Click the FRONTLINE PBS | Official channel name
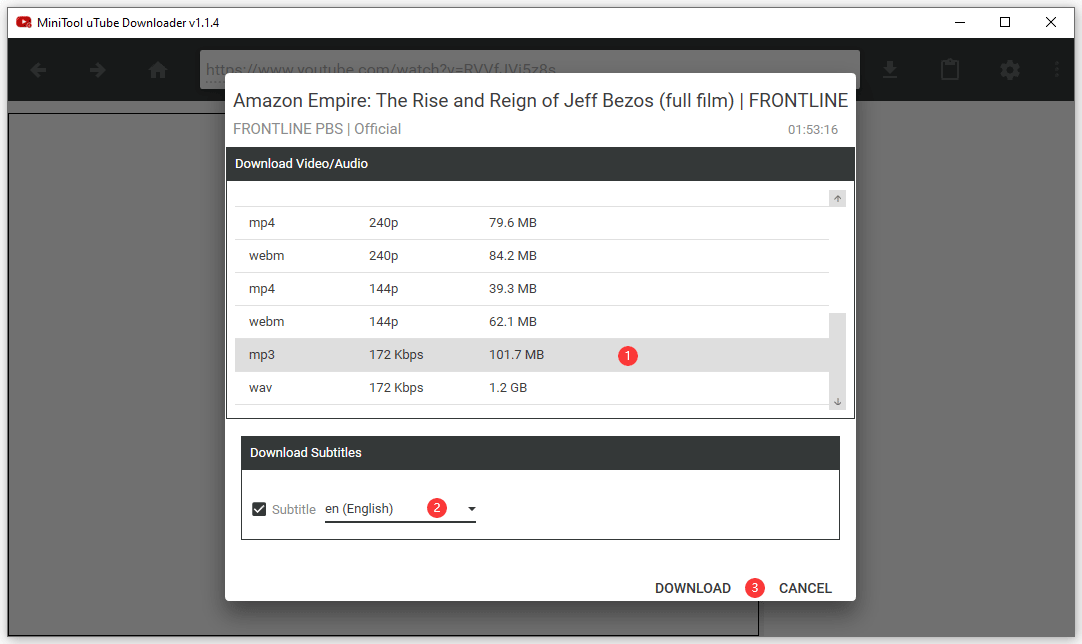1082x644 pixels. (x=317, y=129)
